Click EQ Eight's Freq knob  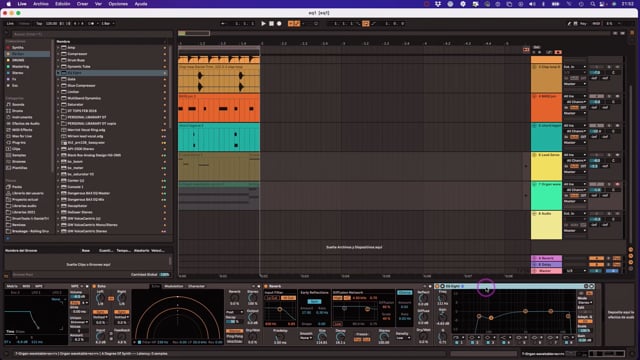pyautogui.click(x=442, y=298)
